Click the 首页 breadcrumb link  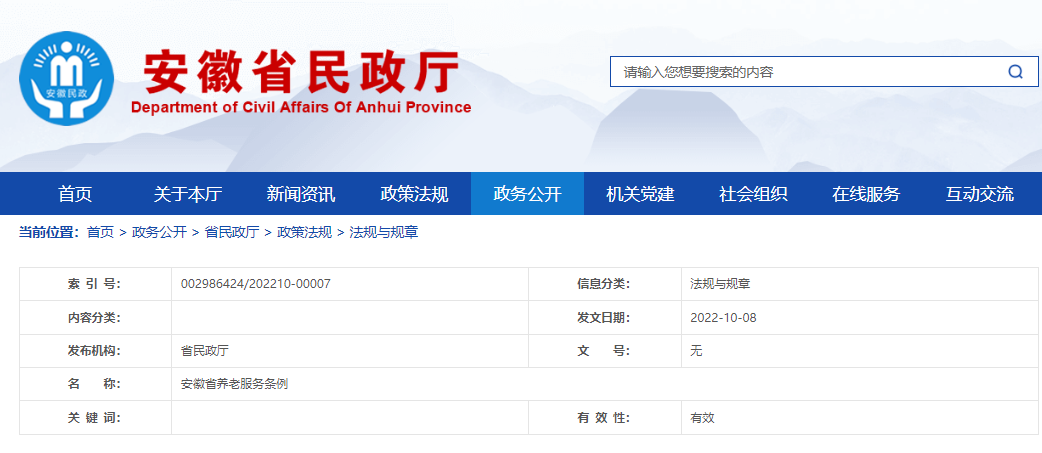point(100,232)
